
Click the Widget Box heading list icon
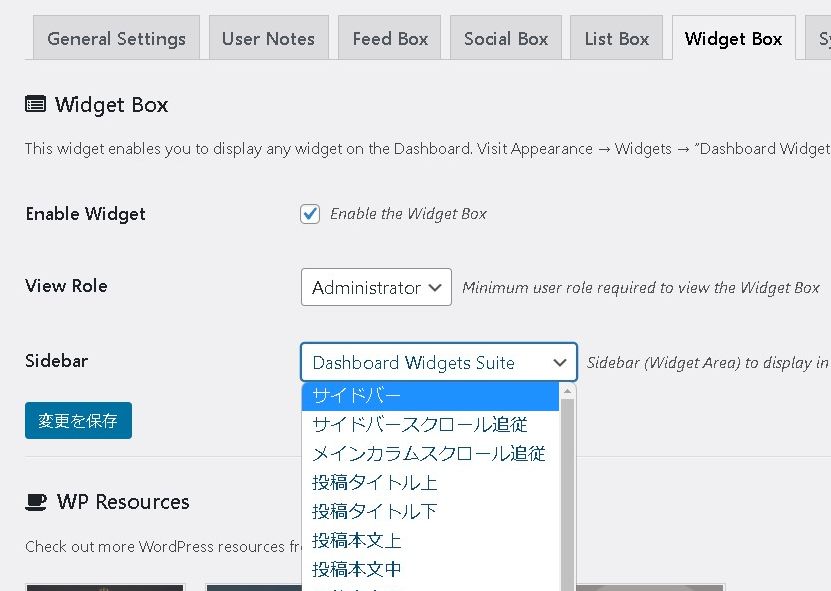35,104
